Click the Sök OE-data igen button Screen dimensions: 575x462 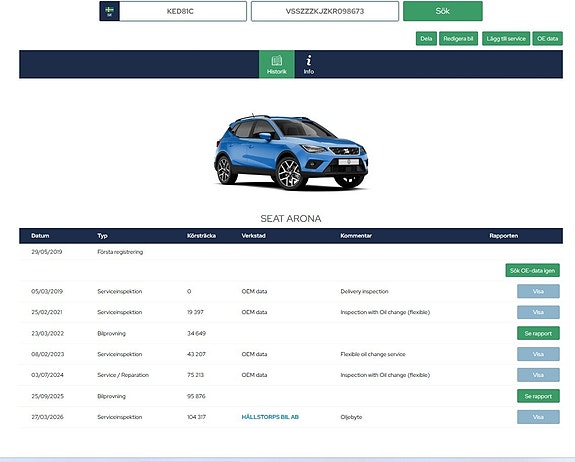pyautogui.click(x=532, y=271)
